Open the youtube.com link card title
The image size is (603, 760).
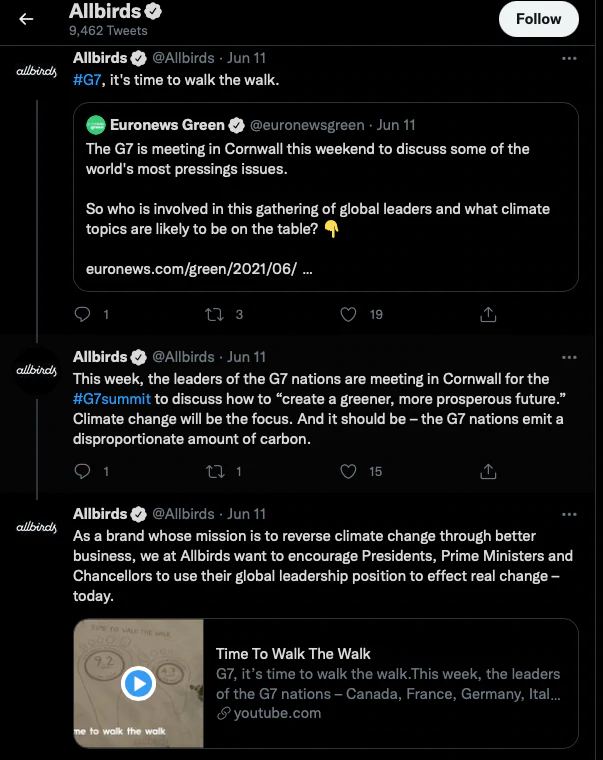point(293,654)
